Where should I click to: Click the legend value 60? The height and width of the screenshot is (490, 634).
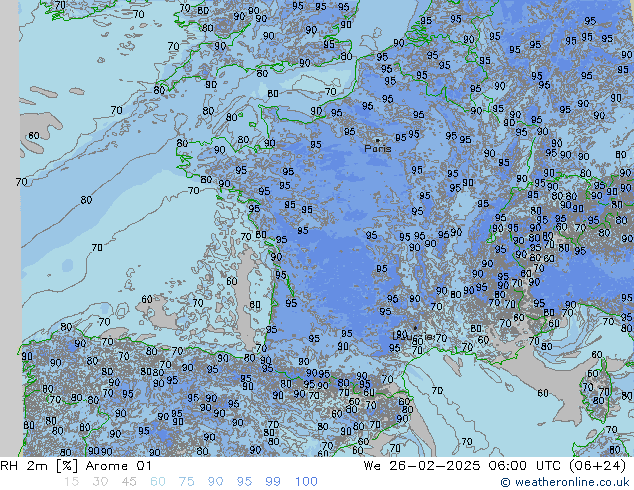pos(158,482)
